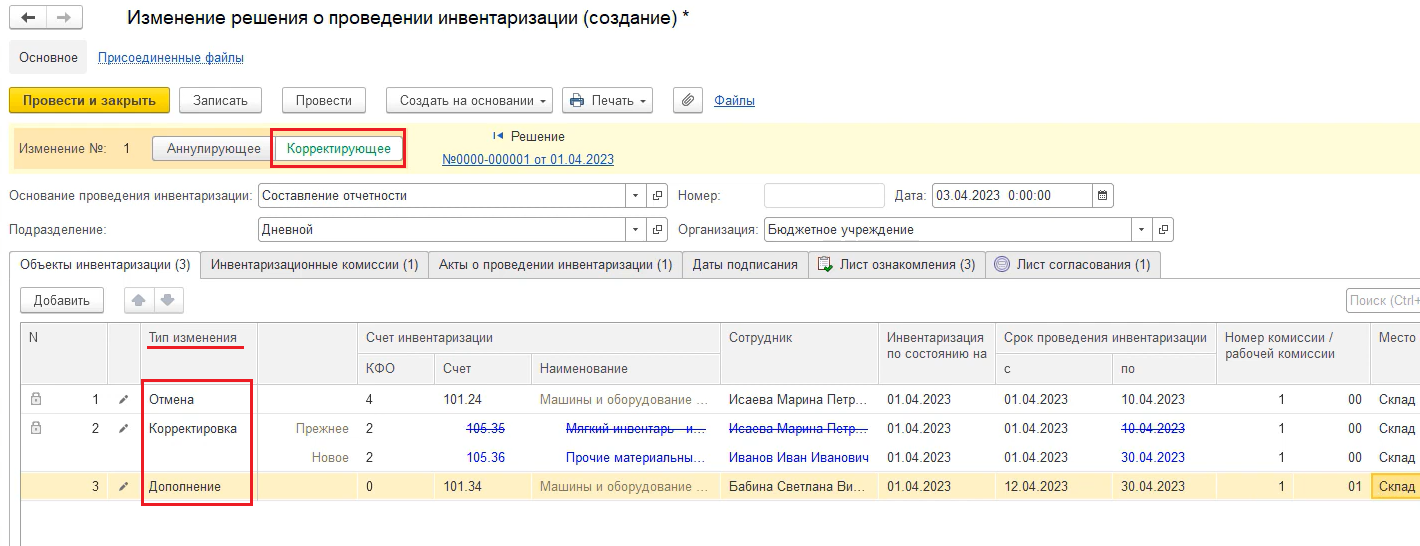This screenshot has width=1420, height=546.
Task: Click the Записать button
Action: pyautogui.click(x=220, y=100)
